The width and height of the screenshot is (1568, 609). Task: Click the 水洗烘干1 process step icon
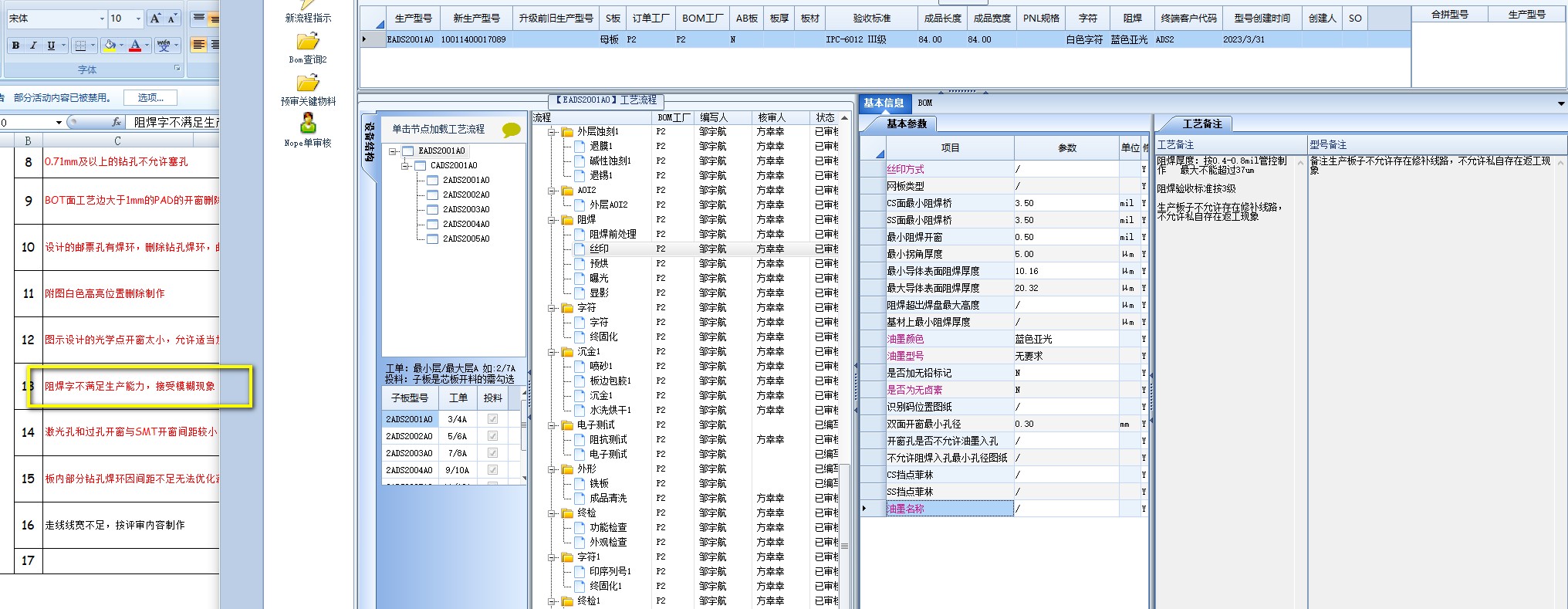(580, 411)
